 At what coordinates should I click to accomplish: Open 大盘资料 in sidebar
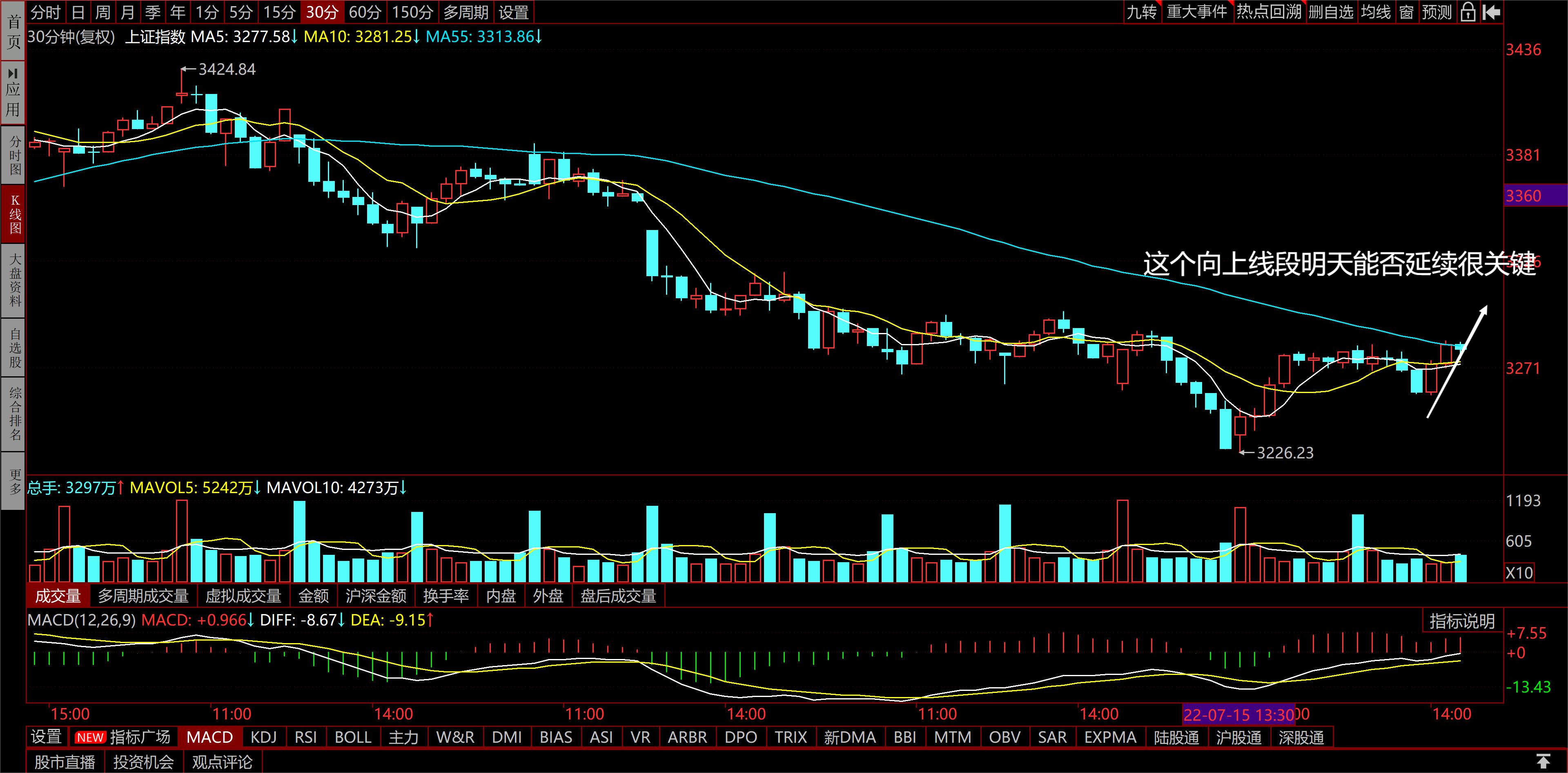pos(13,280)
